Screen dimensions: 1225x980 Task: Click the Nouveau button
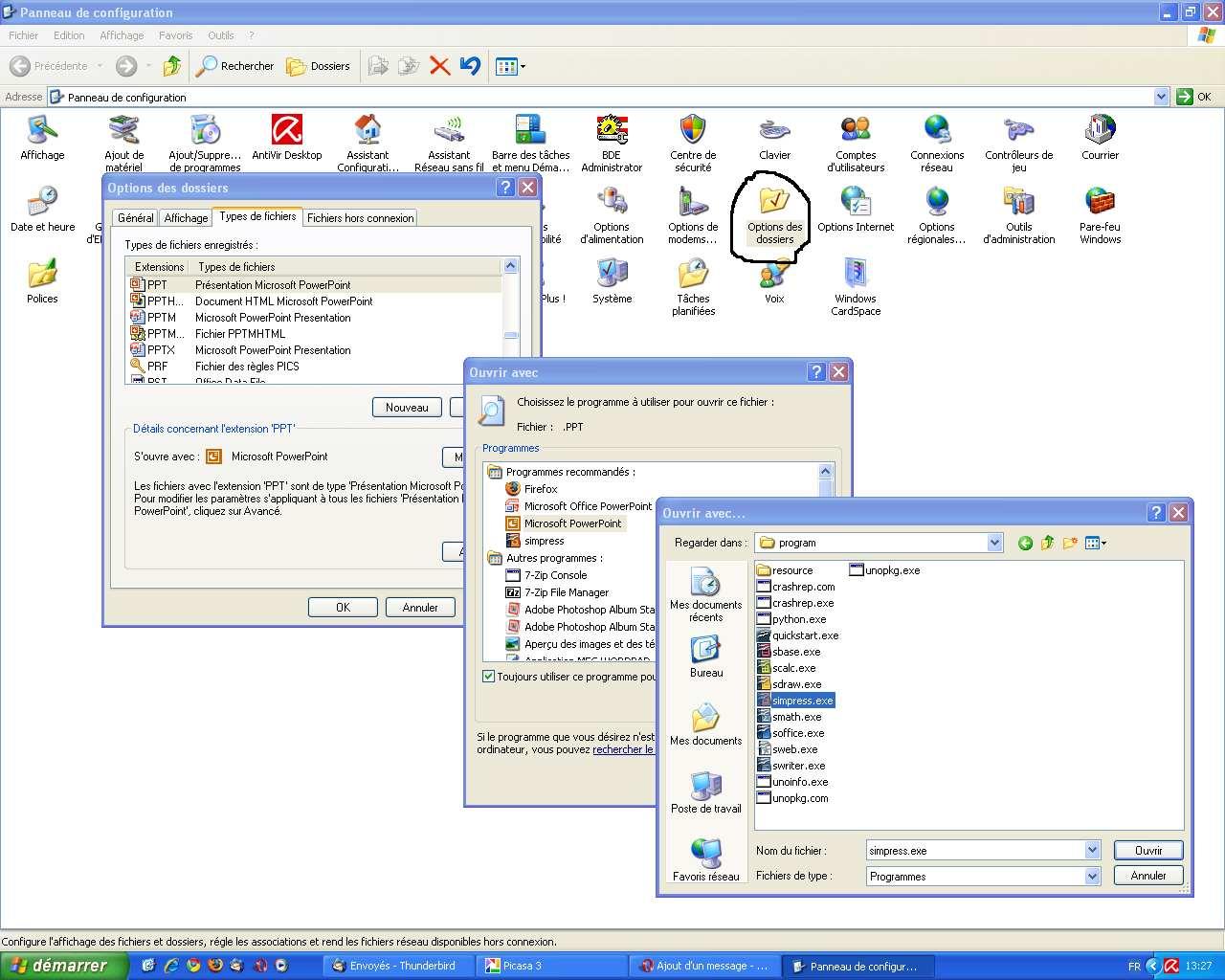pos(407,408)
